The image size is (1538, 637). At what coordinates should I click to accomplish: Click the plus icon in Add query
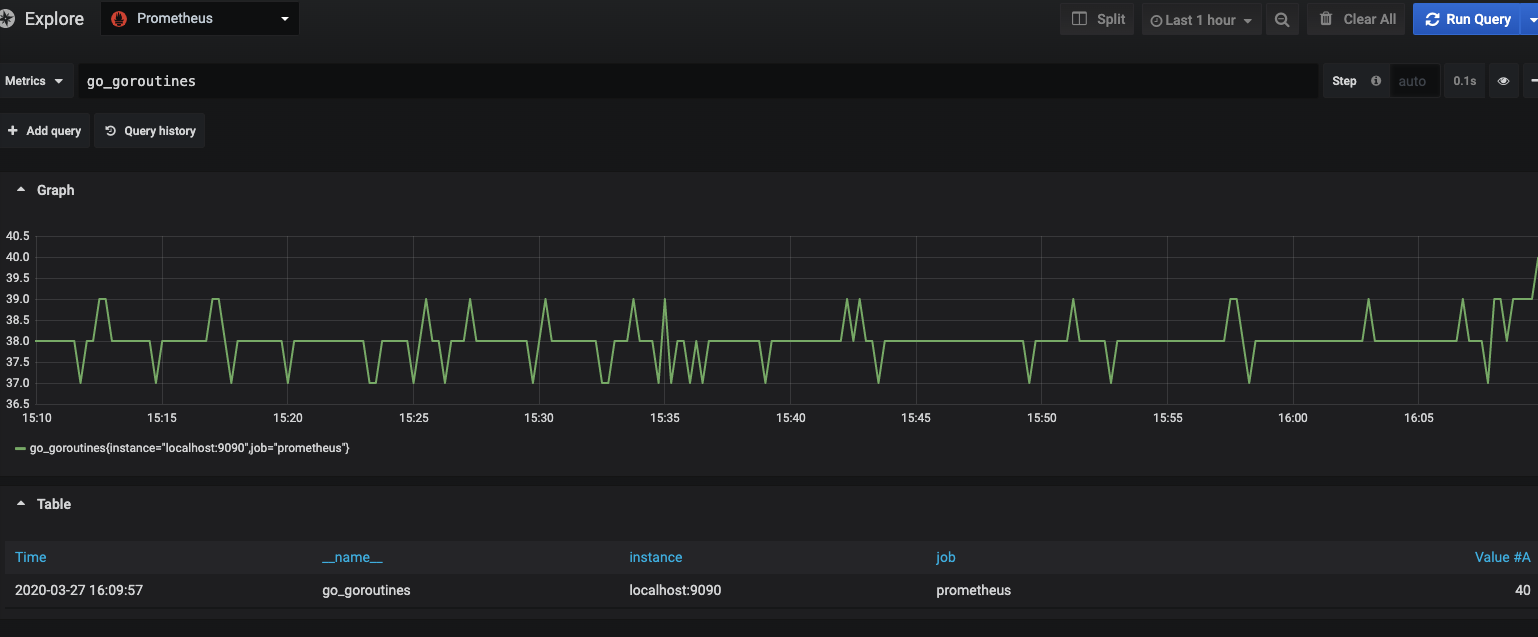[x=12, y=131]
